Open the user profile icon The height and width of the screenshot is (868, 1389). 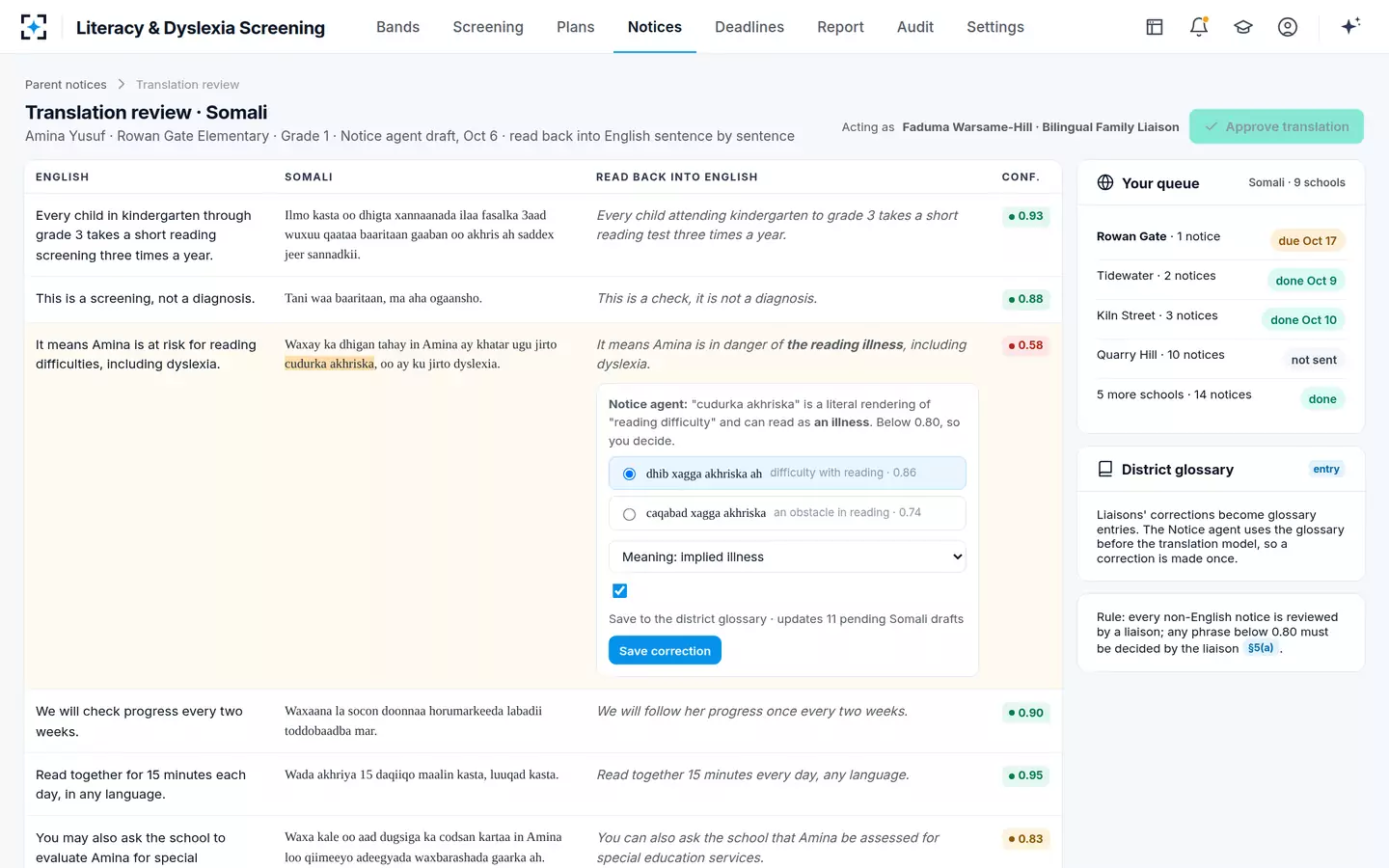pyautogui.click(x=1288, y=27)
